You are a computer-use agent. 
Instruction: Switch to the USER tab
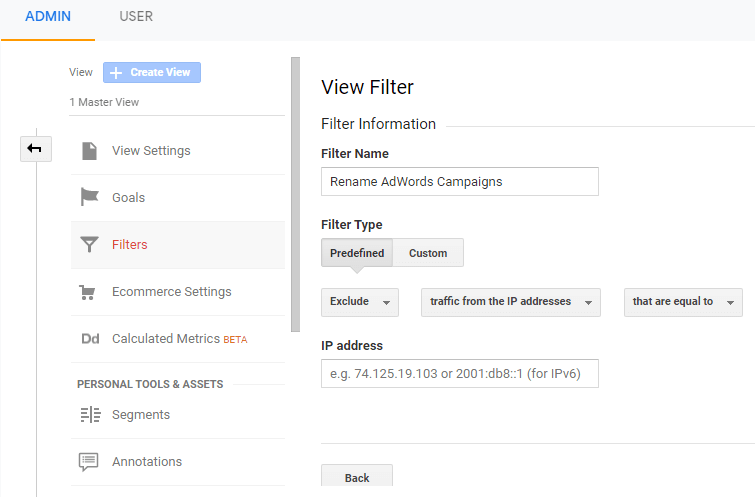pyautogui.click(x=136, y=17)
